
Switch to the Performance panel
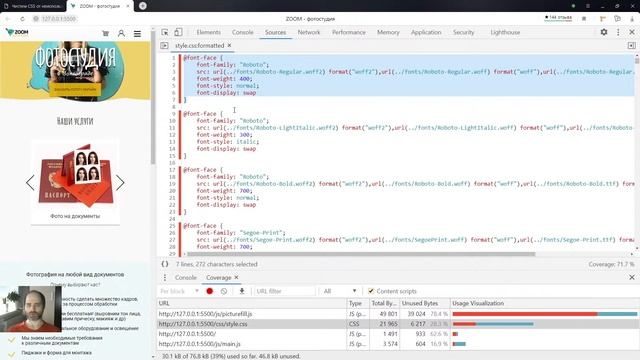point(349,32)
